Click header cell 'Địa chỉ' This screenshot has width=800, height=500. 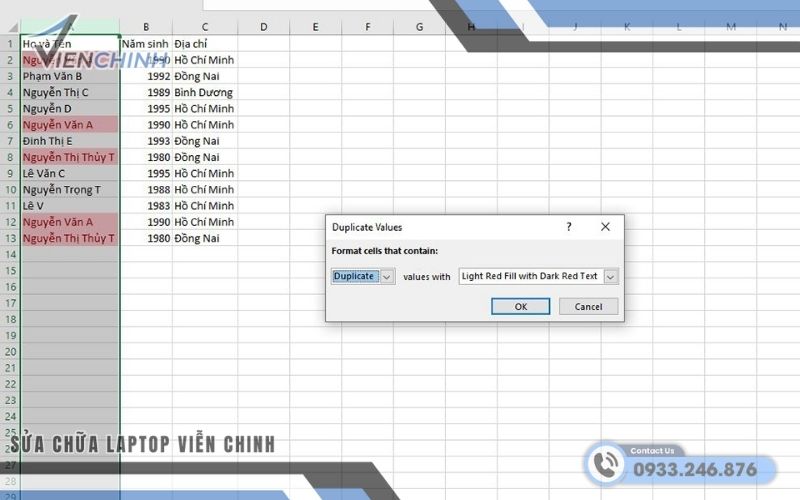click(x=205, y=44)
